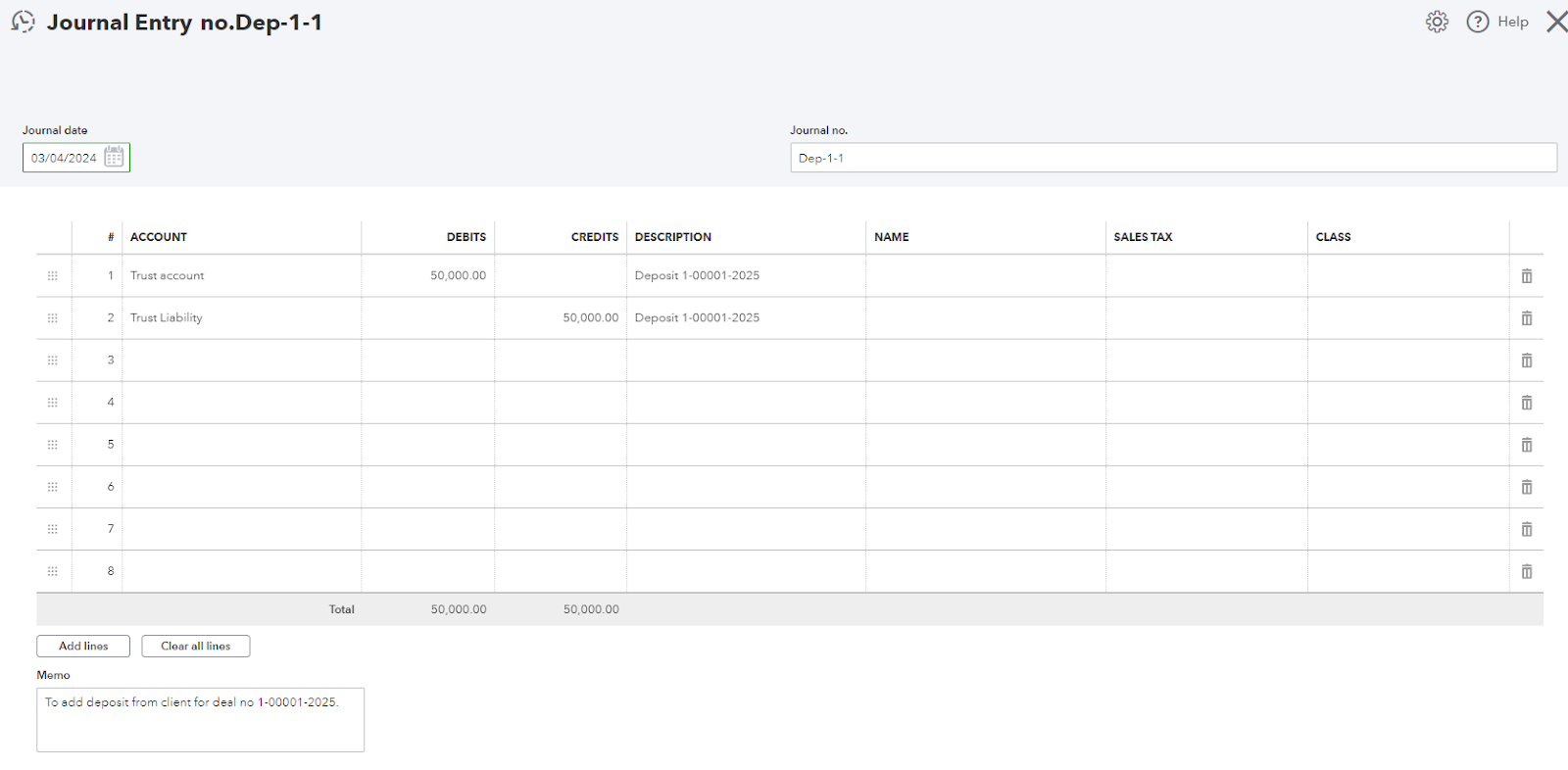Viewport: 1568px width, 770px height.
Task: Open settings gear in the header
Action: click(x=1437, y=22)
